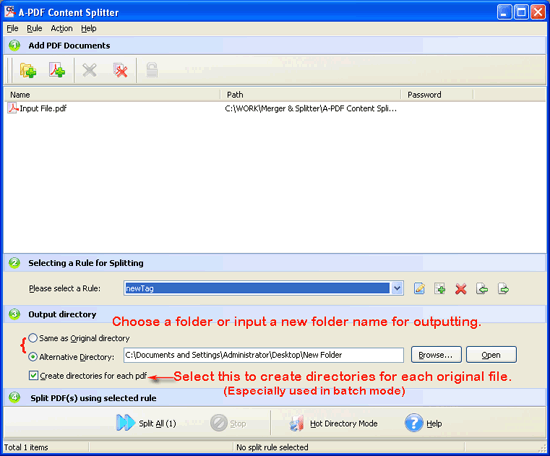Maximize the A-PDF Content Splitter window
The image size is (550, 456).
point(521,12)
